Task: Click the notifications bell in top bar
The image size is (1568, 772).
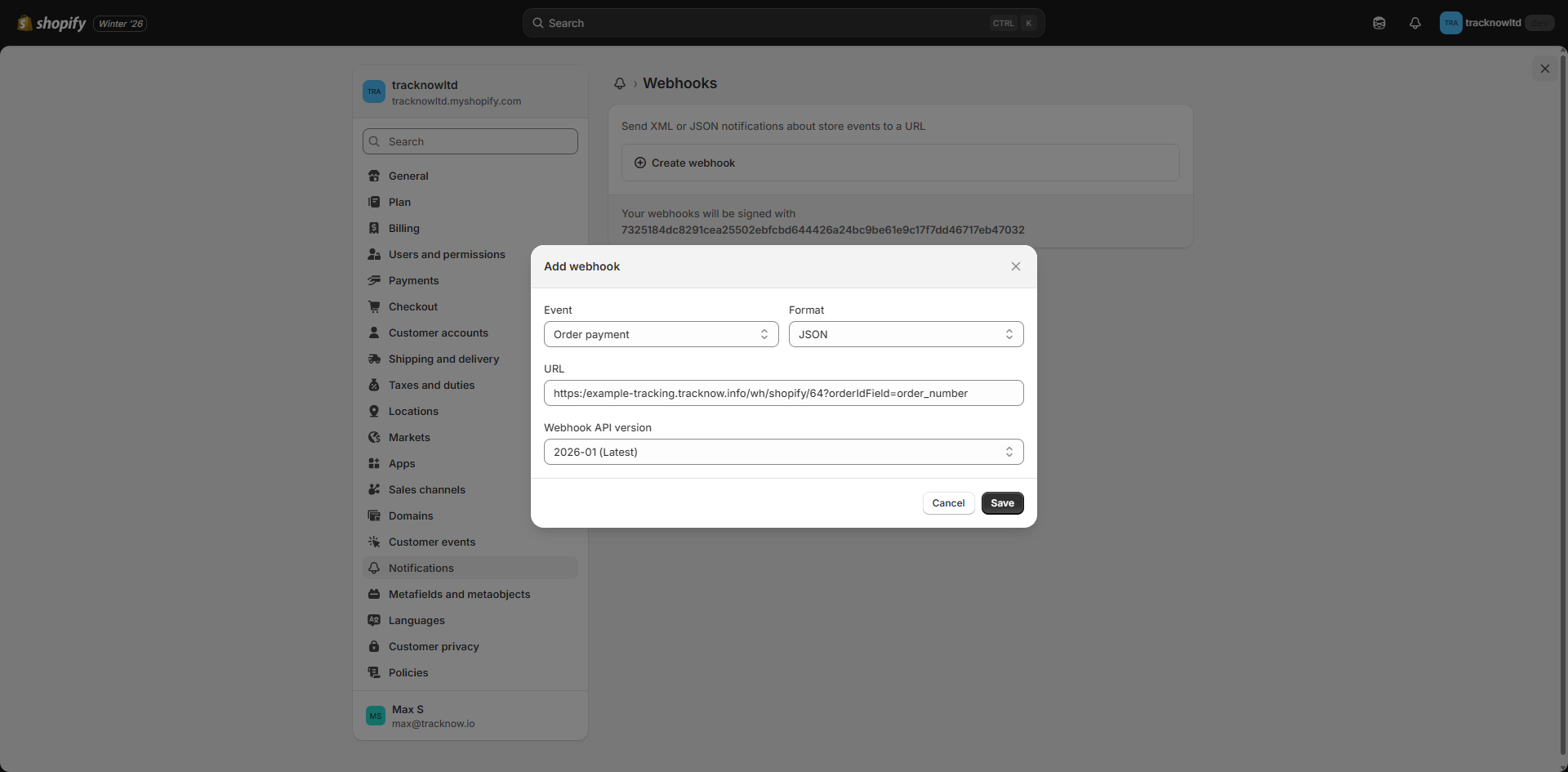Action: (1415, 23)
